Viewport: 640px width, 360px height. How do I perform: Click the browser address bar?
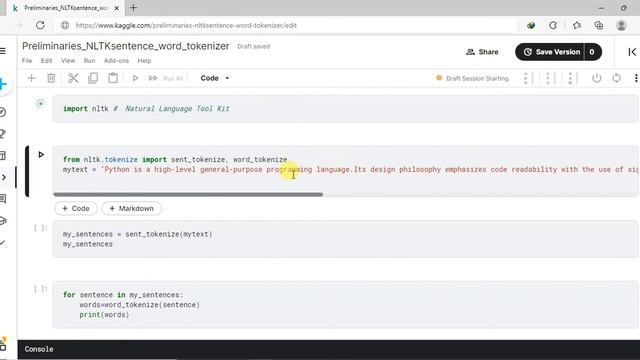(x=286, y=25)
